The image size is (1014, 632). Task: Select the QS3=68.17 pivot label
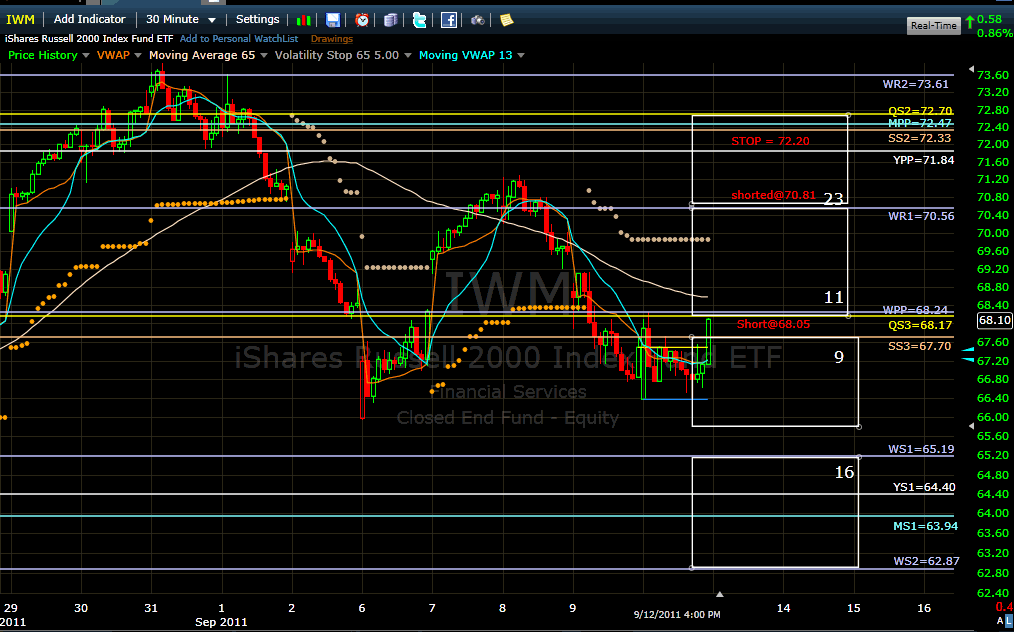pos(920,325)
